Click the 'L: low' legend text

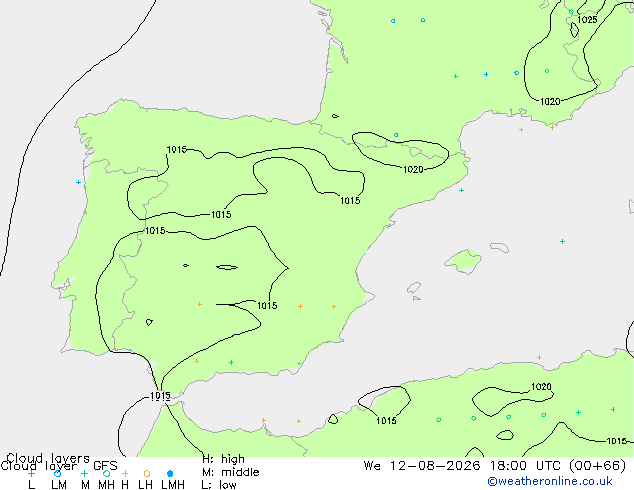tap(219, 484)
